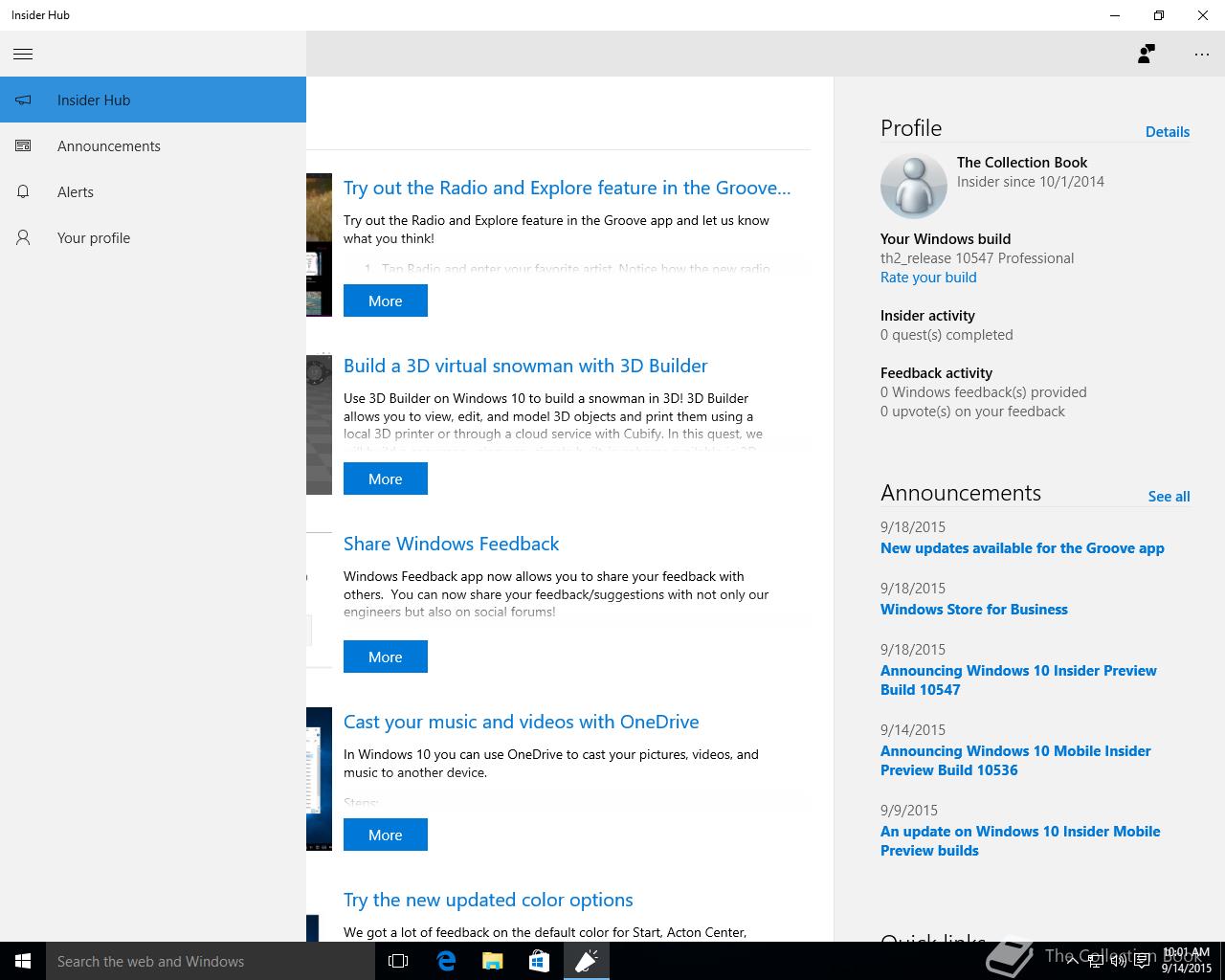This screenshot has height=980, width=1225.
Task: Open Task View from taskbar
Action: pyautogui.click(x=398, y=961)
